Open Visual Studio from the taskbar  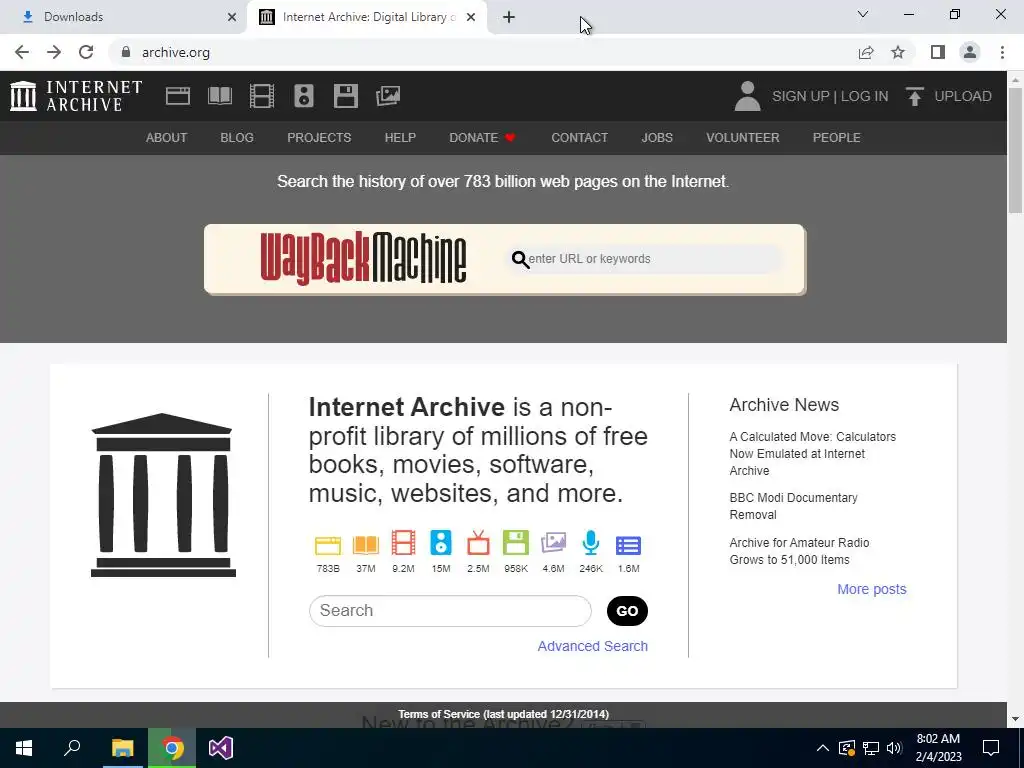pos(221,748)
